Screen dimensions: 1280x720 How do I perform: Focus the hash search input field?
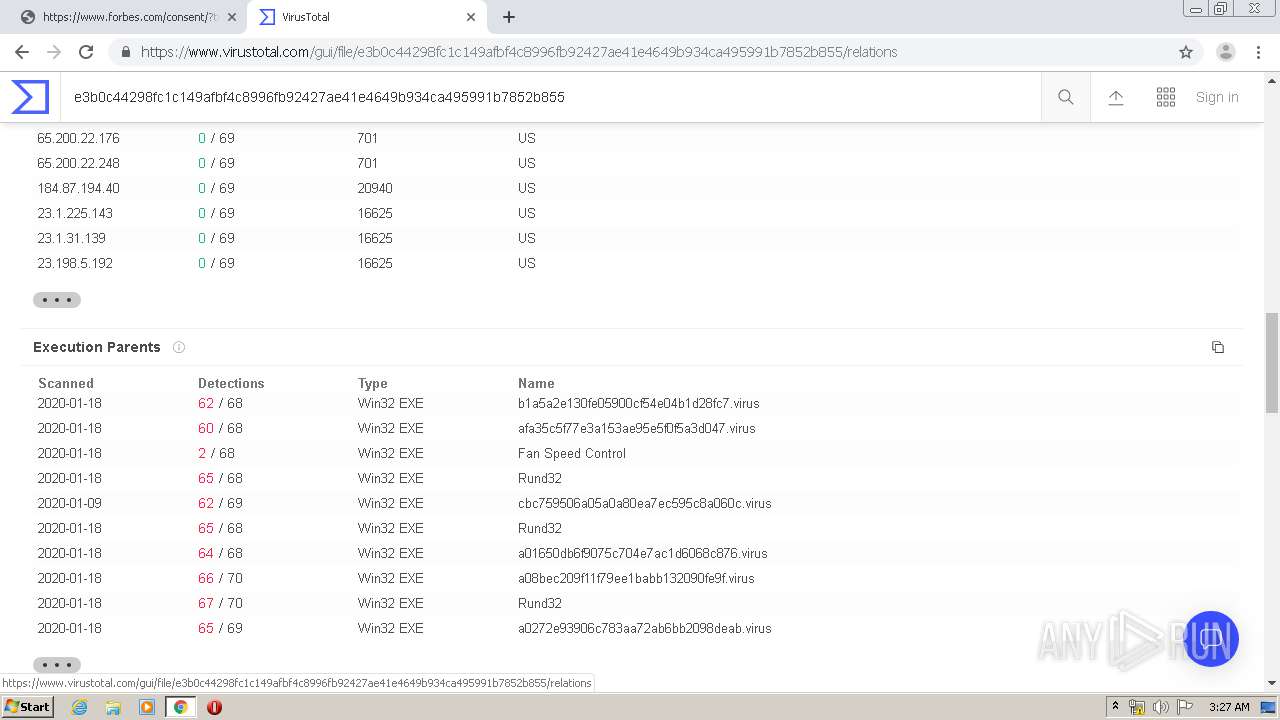550,97
